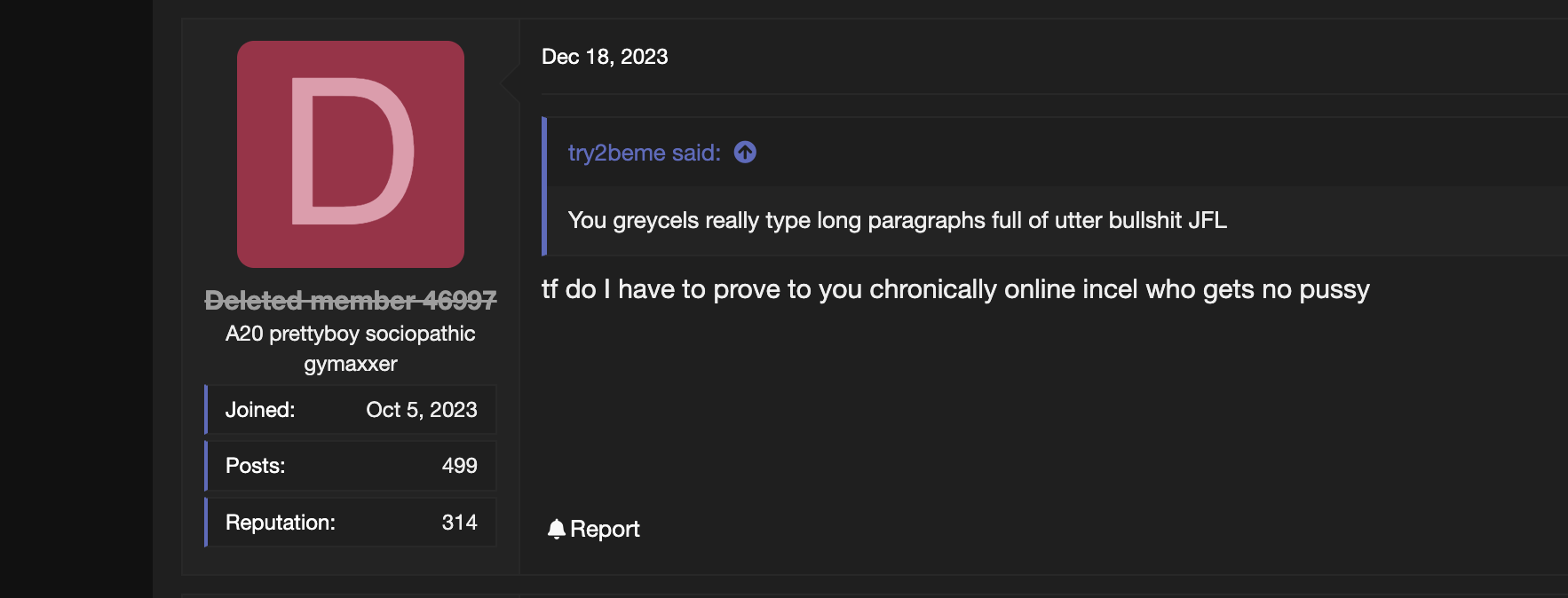Click the avatar of Deleted member 46997
This screenshot has width=1568, height=598.
pyautogui.click(x=349, y=153)
